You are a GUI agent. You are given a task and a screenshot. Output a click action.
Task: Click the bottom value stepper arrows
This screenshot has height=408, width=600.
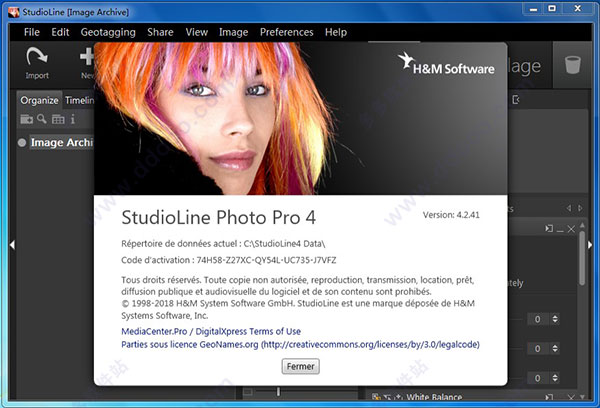tap(555, 378)
